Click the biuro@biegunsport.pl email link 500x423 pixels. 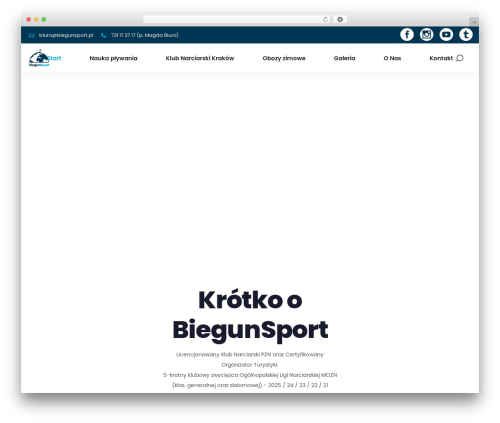tap(66, 35)
